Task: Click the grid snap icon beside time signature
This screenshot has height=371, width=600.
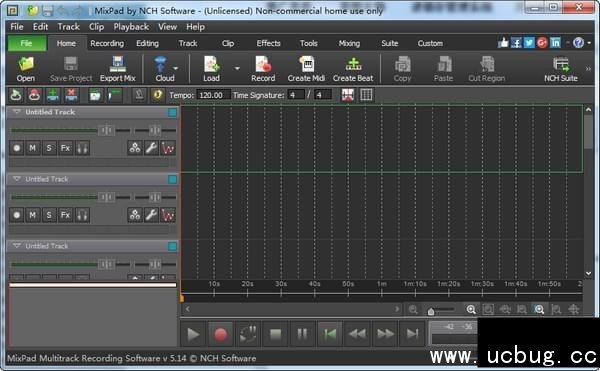Action: pyautogui.click(x=366, y=95)
